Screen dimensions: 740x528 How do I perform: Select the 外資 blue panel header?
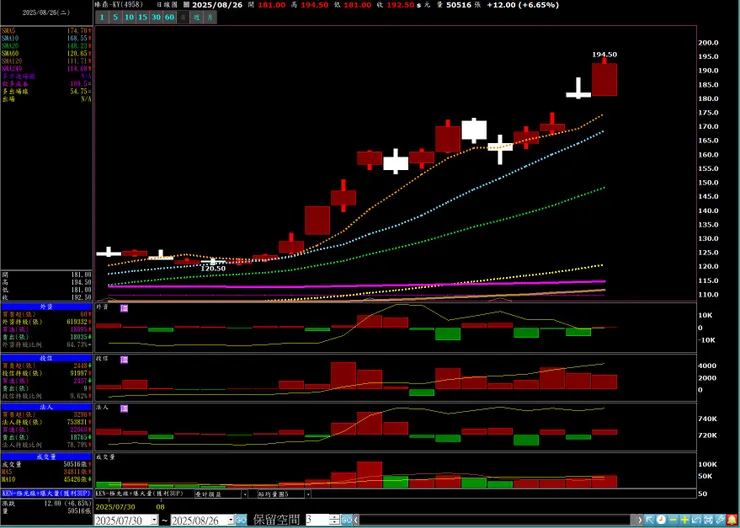(46, 307)
